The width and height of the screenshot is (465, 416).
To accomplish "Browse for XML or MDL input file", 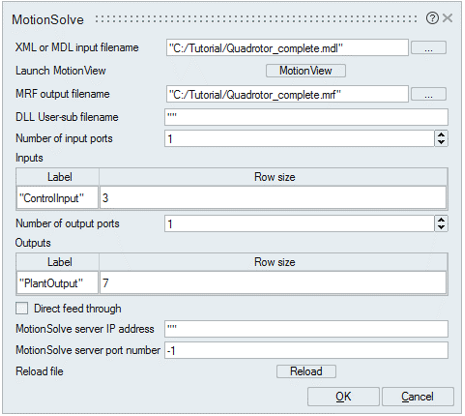I will (x=429, y=48).
